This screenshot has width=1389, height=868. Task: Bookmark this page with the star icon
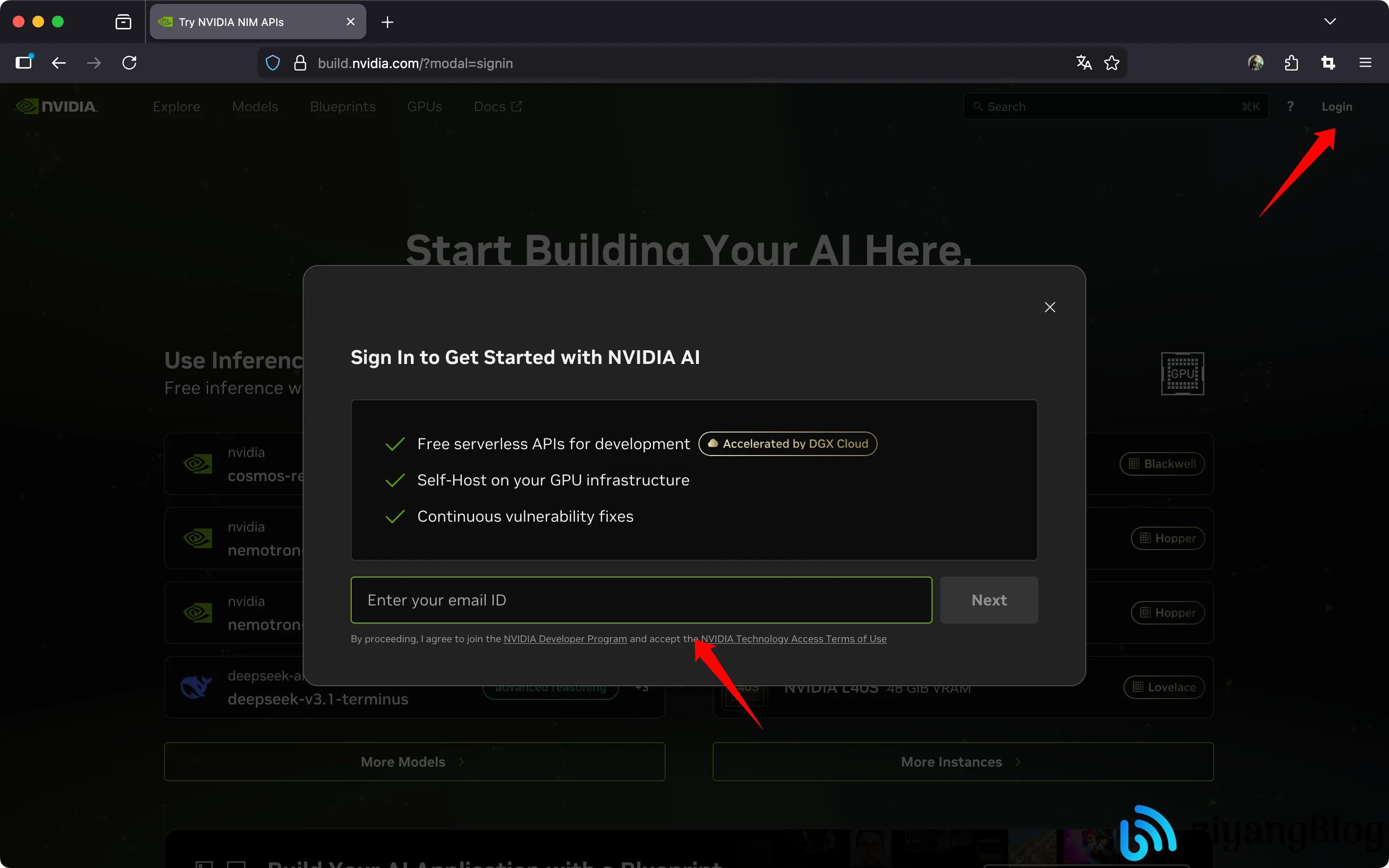(x=1112, y=63)
